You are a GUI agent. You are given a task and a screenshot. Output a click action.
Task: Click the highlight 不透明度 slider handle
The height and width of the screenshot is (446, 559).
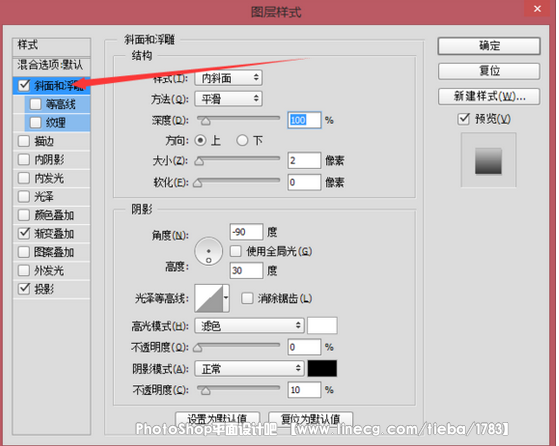click(x=198, y=348)
